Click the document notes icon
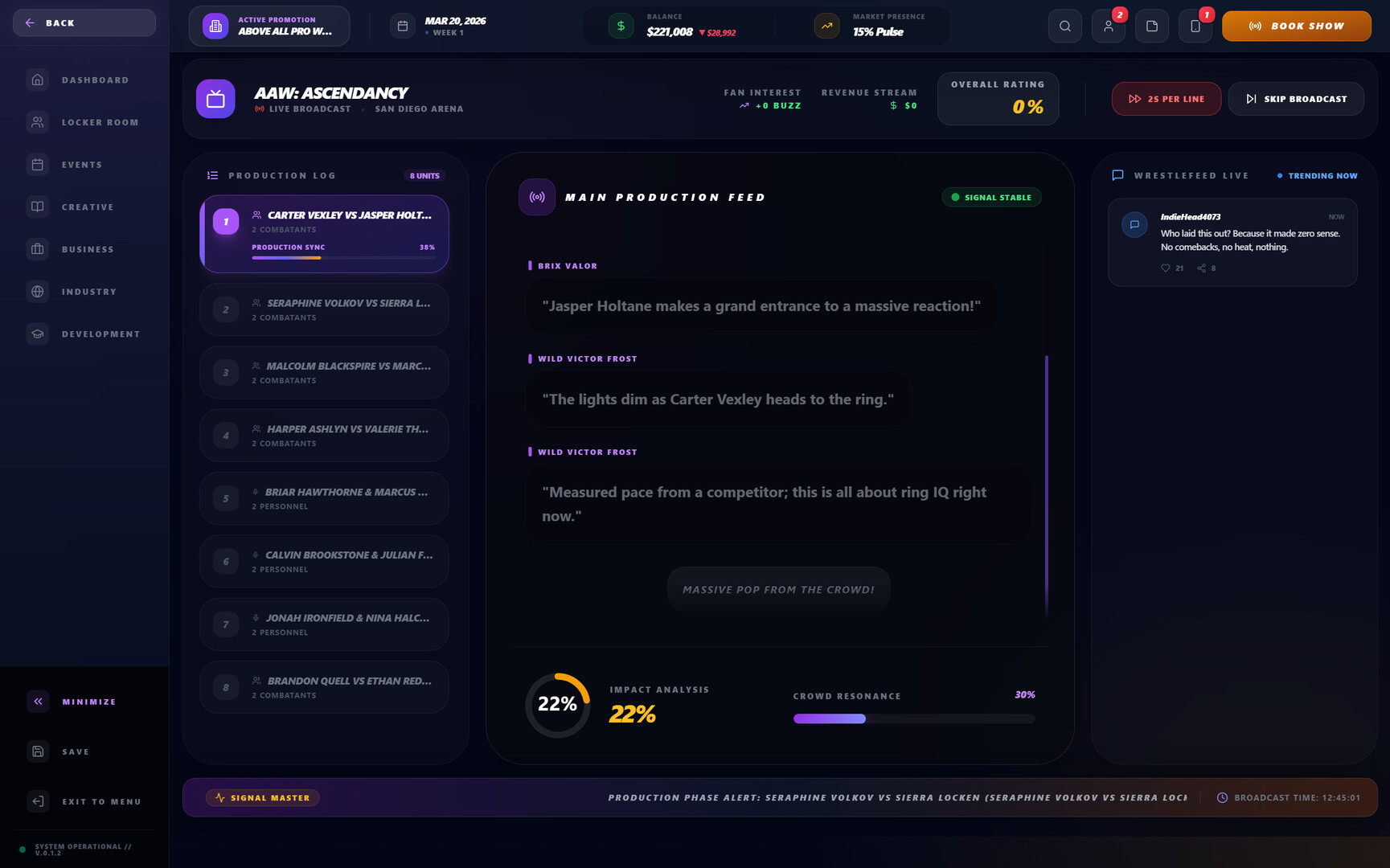1390x868 pixels. click(1151, 27)
